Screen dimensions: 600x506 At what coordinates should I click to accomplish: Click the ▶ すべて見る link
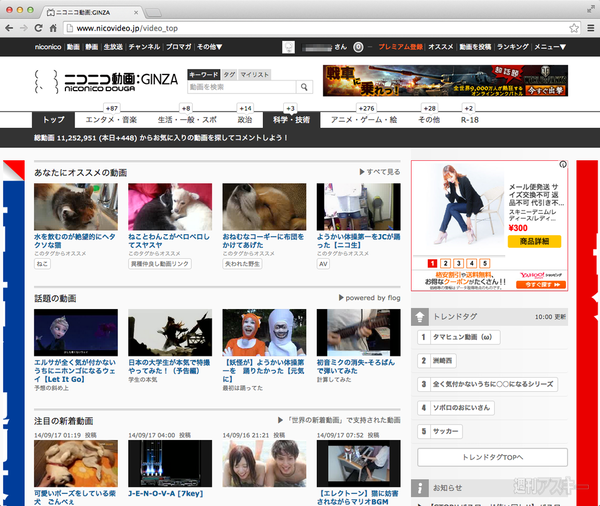pyautogui.click(x=380, y=172)
